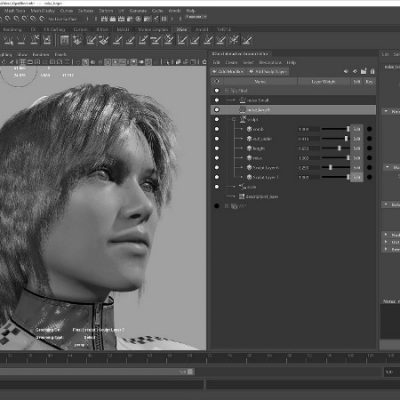Click the visibility column header circle
400x400 pixels.
(217, 81)
